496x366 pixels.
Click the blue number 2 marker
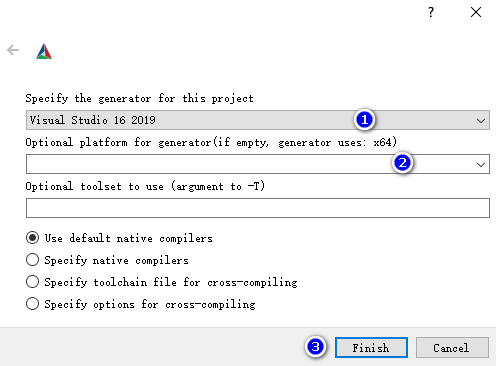402,163
